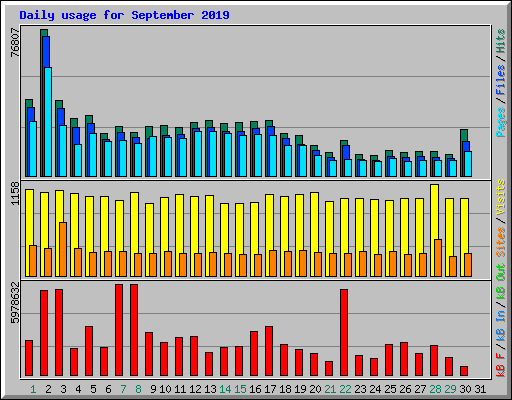This screenshot has height=400, width=512.
Task: Click day label 12 on the axis
Action: pos(195,389)
